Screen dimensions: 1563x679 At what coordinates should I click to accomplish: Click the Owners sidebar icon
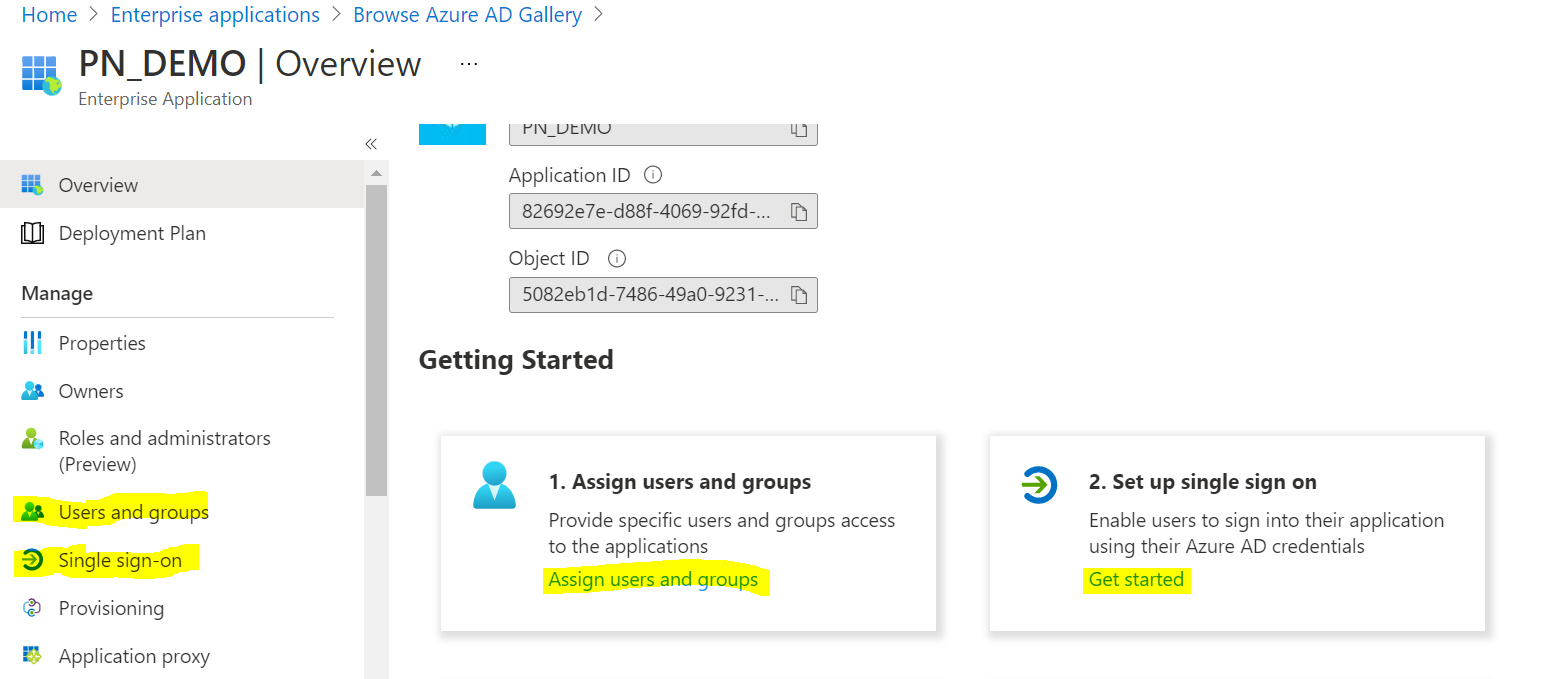click(32, 391)
